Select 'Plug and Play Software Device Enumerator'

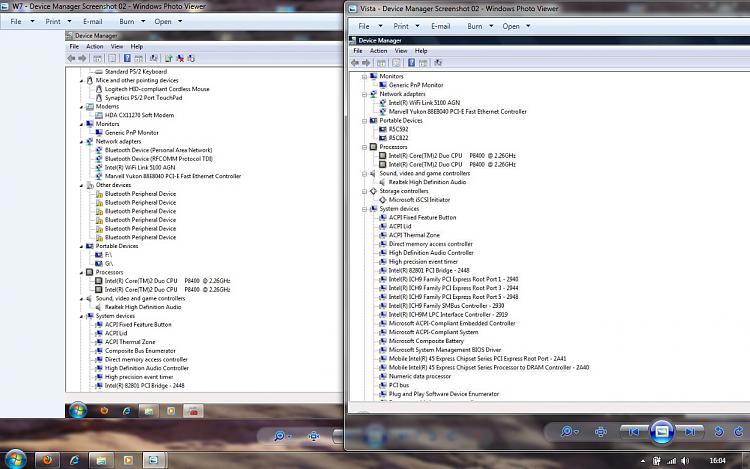tap(444, 394)
